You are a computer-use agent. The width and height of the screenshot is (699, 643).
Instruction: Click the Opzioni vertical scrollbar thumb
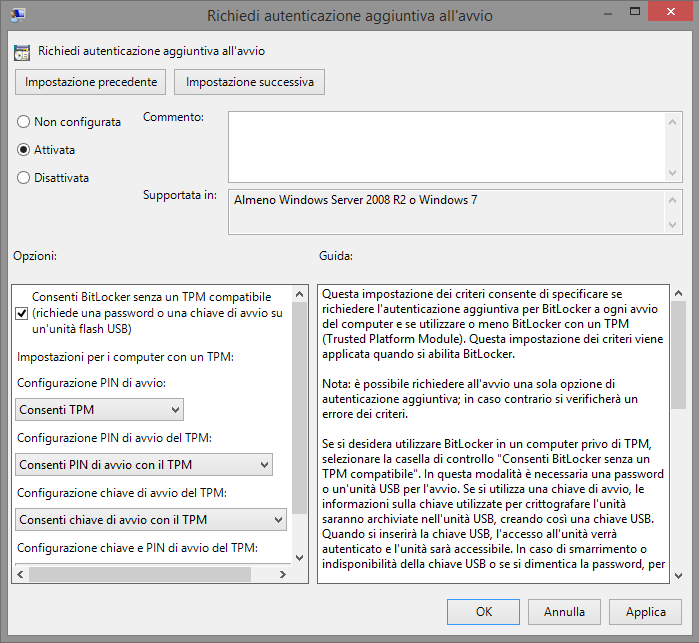pos(300,408)
